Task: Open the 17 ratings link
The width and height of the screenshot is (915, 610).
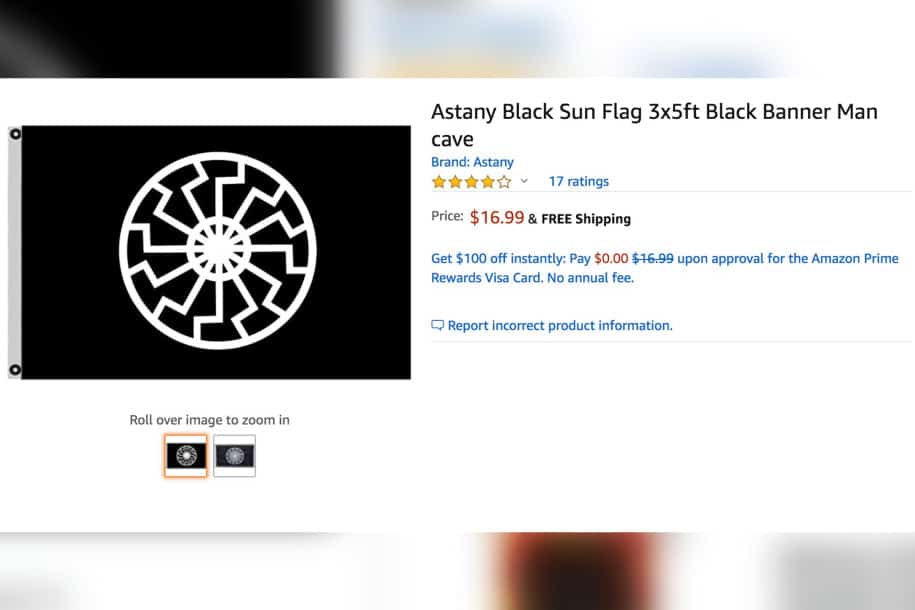Action: 578,181
